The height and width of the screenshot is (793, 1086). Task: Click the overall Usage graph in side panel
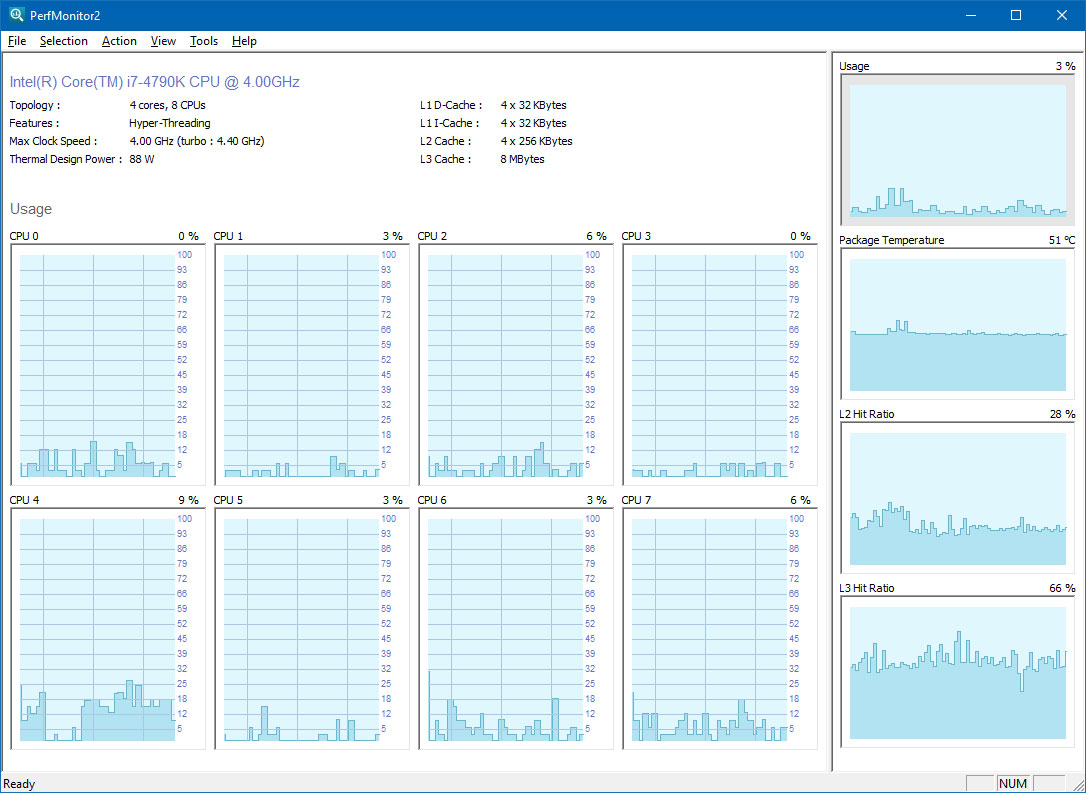[x=958, y=150]
